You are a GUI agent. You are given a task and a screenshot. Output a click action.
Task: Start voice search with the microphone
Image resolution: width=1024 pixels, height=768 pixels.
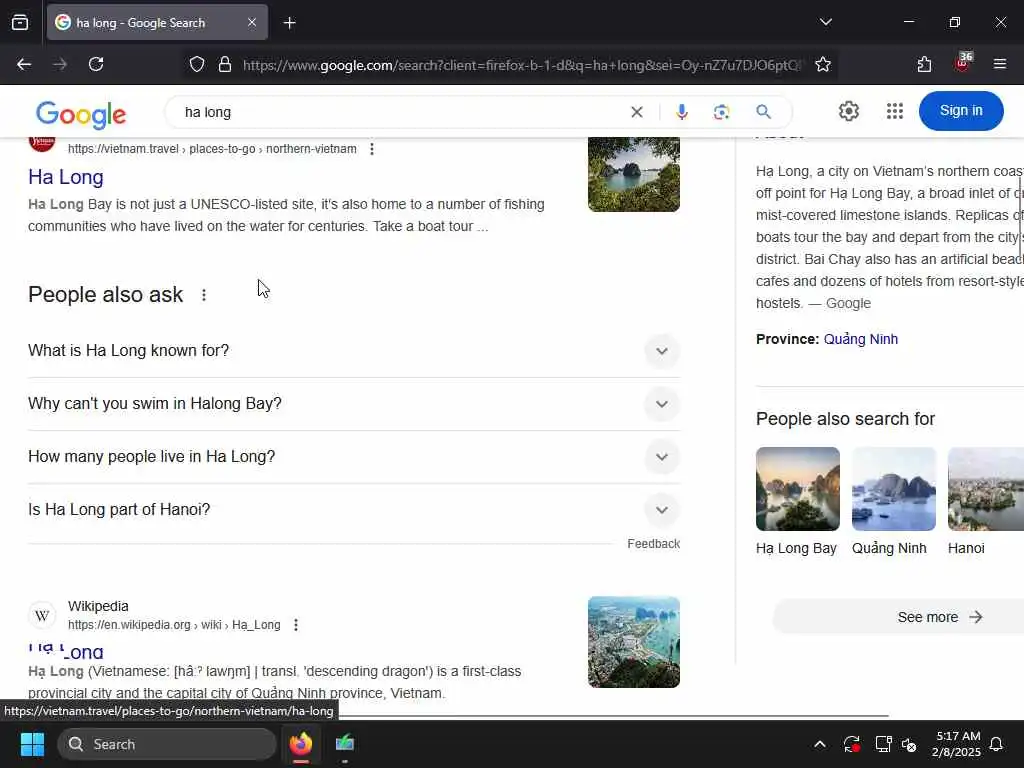pyautogui.click(x=682, y=112)
